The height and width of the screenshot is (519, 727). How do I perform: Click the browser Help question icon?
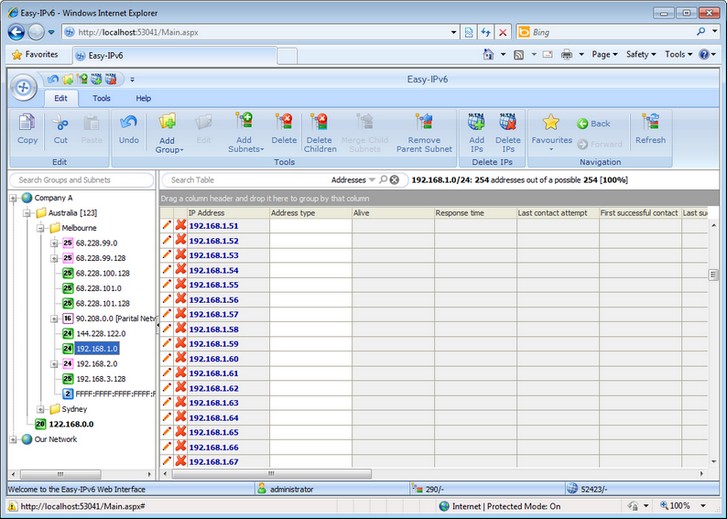click(x=704, y=54)
